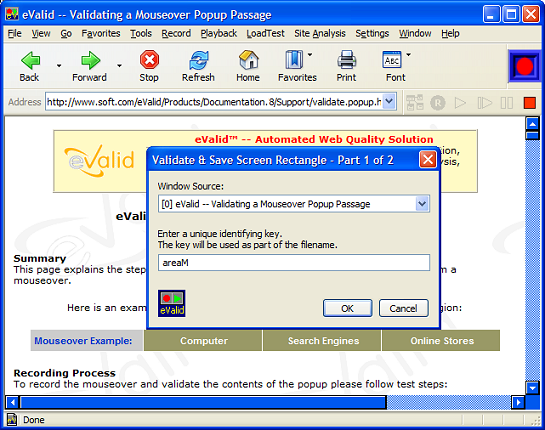Click the Print toolbar icon
Screen dimensions: 545x430
coord(347,59)
